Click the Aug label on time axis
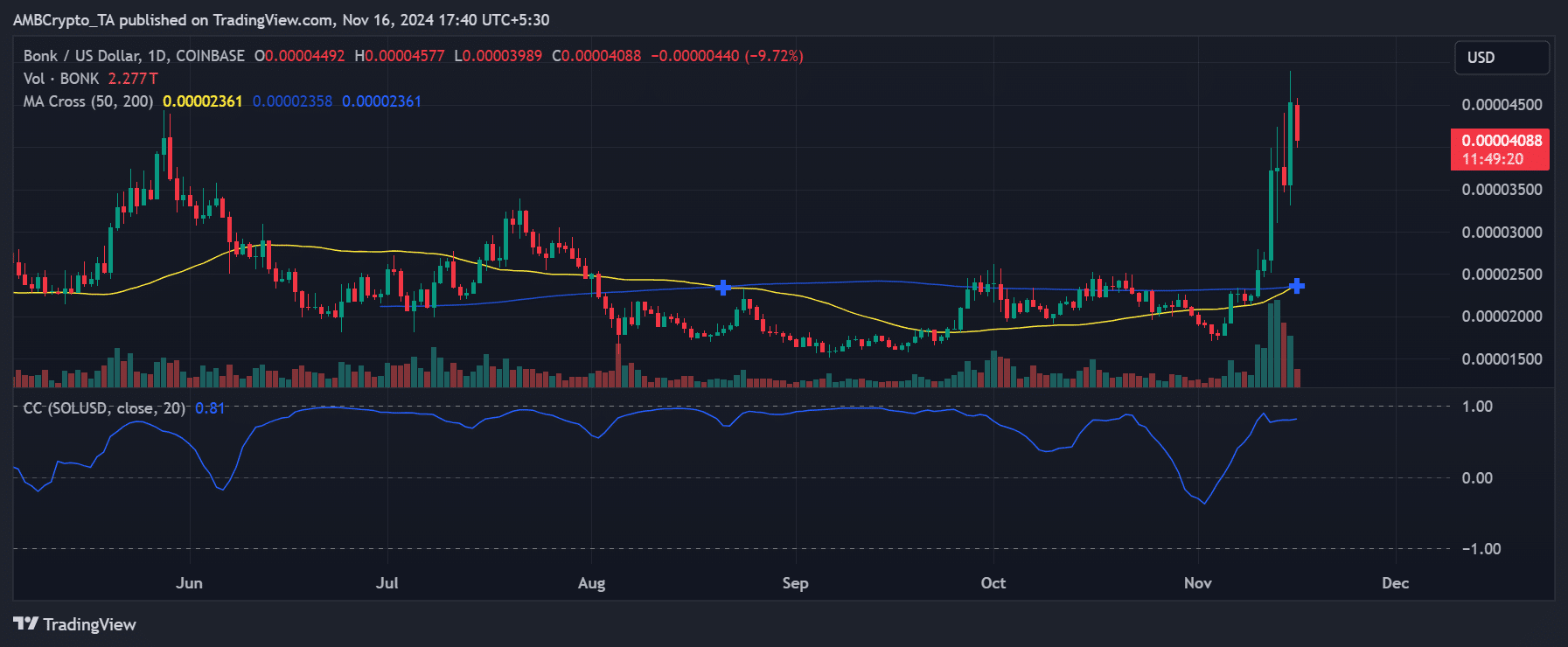 [x=591, y=583]
